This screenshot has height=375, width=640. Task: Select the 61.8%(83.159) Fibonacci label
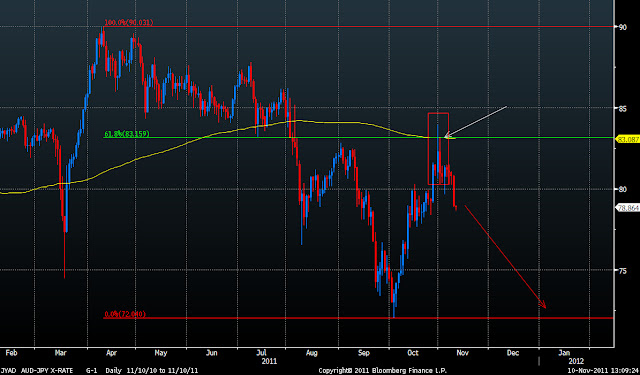pyautogui.click(x=127, y=133)
